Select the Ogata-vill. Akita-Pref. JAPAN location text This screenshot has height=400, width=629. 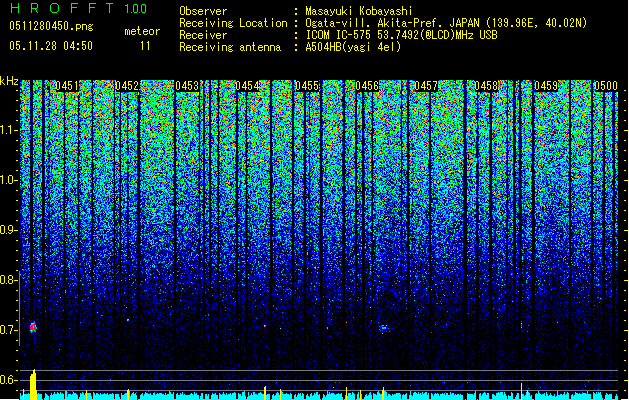click(x=446, y=23)
